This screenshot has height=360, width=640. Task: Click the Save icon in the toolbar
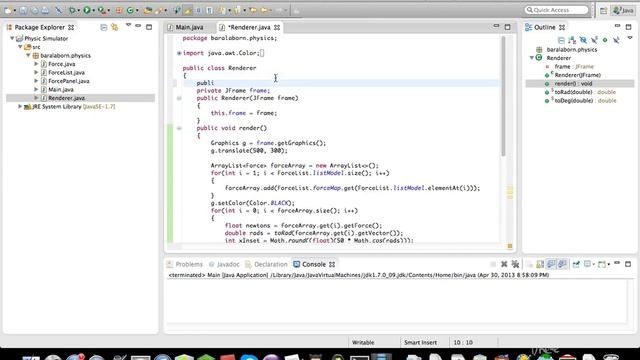click(x=23, y=10)
